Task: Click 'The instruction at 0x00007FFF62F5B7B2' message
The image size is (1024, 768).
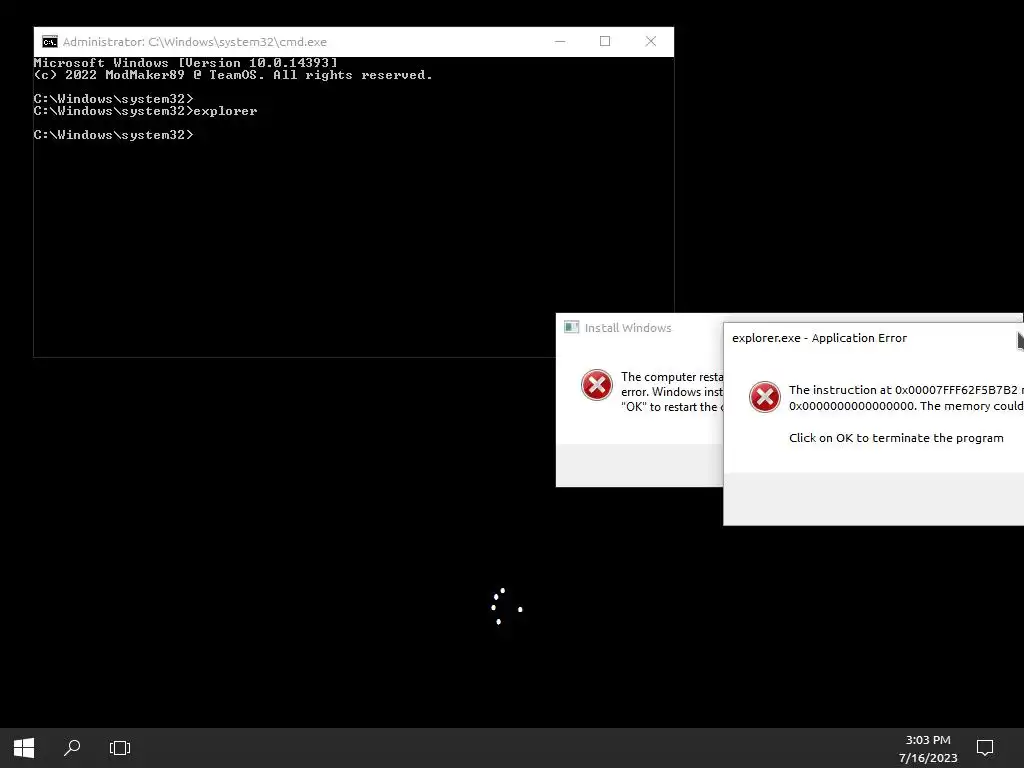Action: [x=906, y=390]
